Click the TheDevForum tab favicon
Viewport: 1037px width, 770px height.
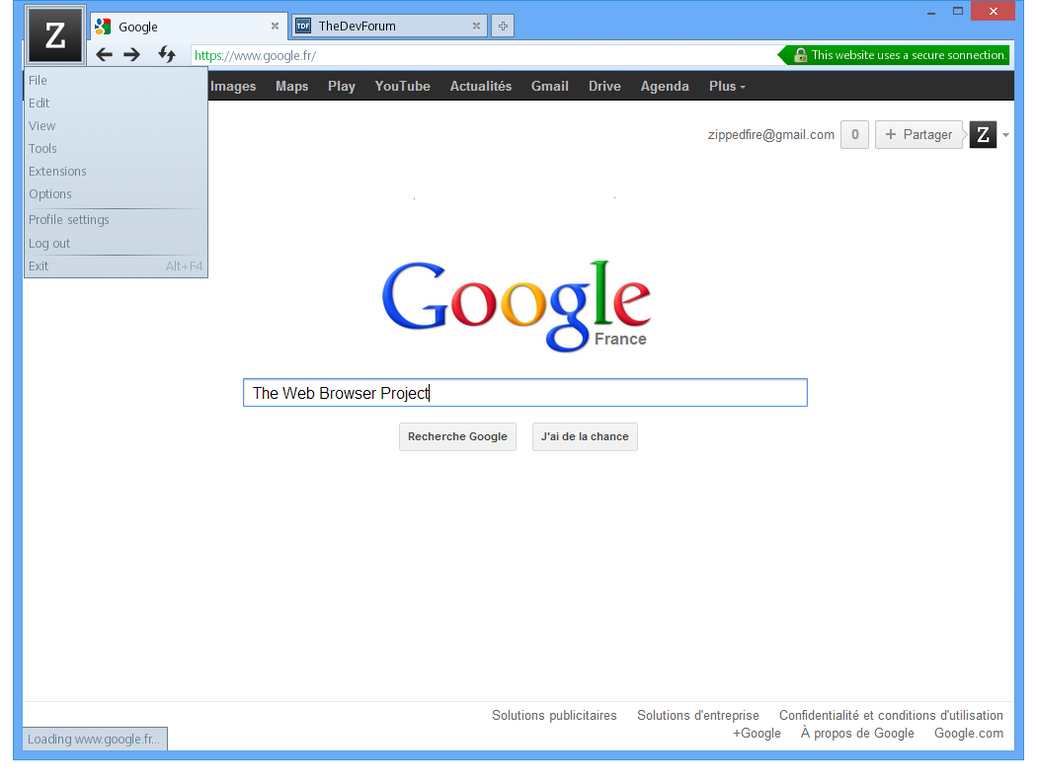303,26
